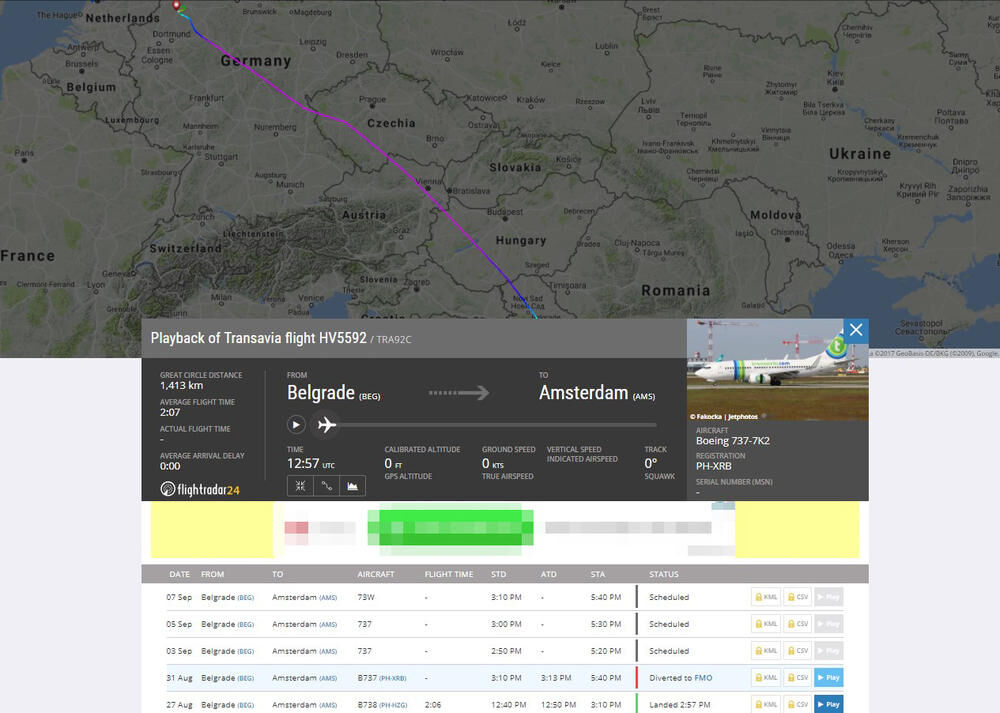Viewport: 1000px width, 713px height.
Task: Click red location pin on the map
Action: 178,7
